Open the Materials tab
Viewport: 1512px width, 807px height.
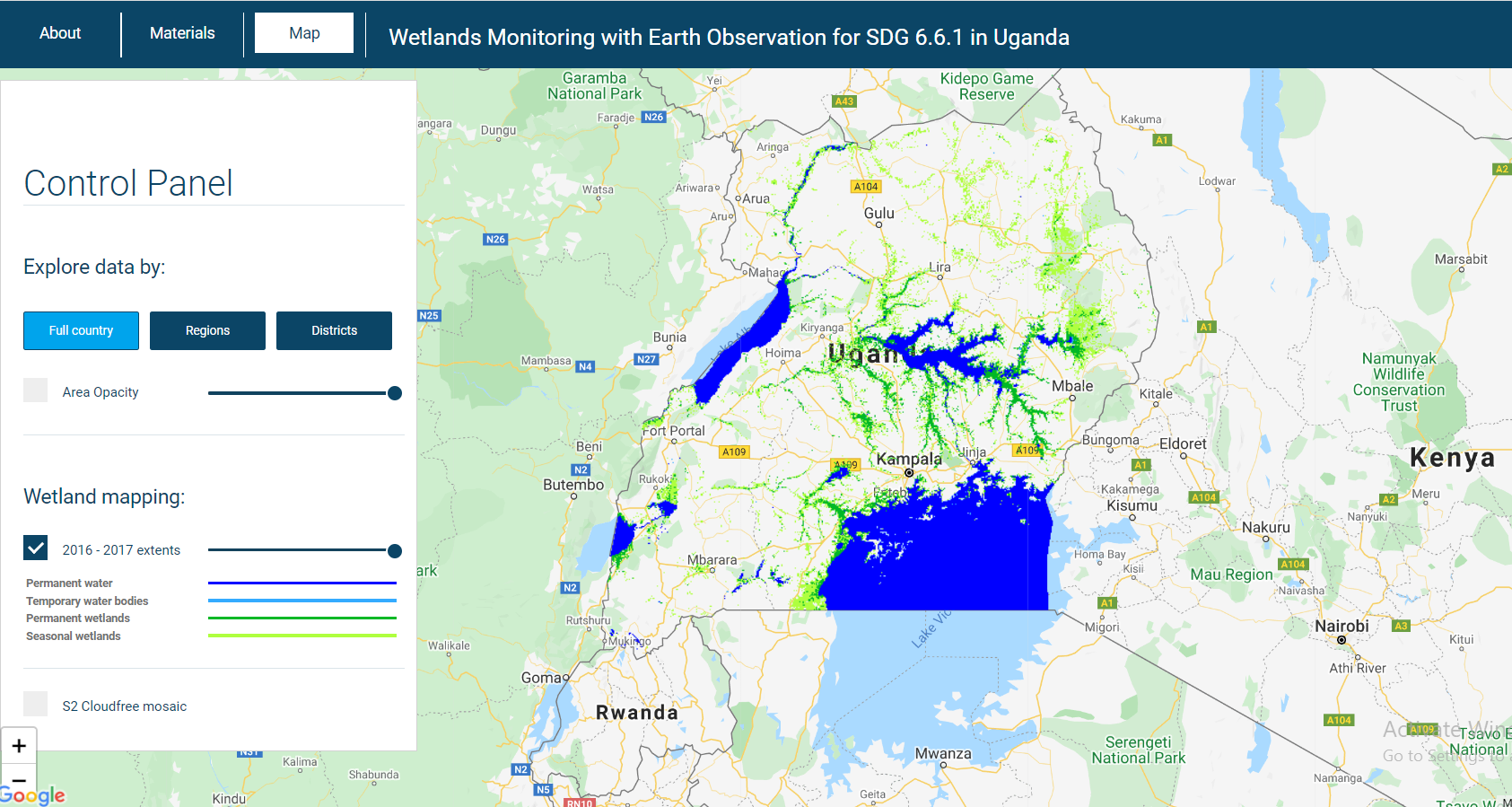(182, 33)
